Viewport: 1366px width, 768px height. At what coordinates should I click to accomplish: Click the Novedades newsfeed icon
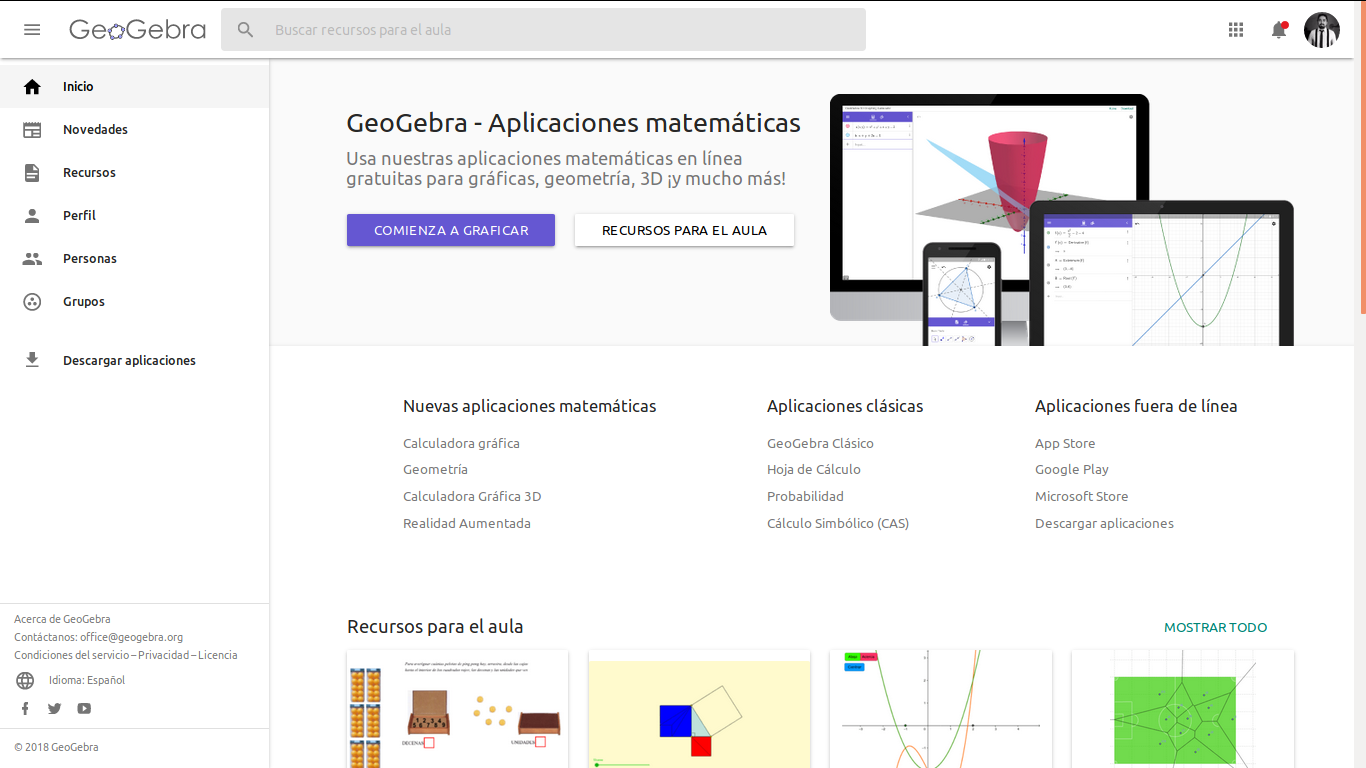(32, 130)
